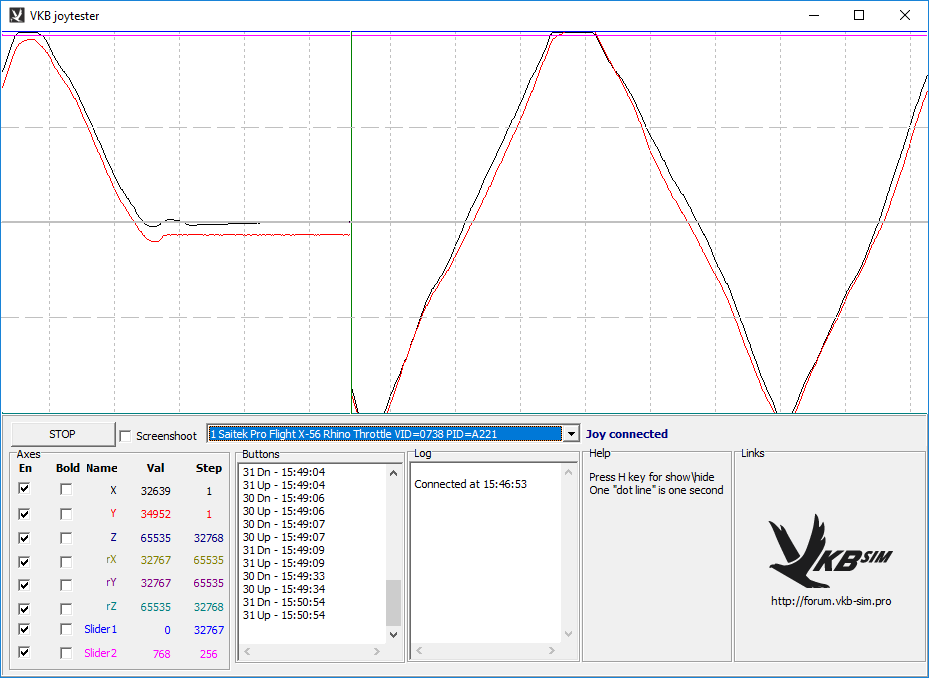Image resolution: width=929 pixels, height=678 pixels.
Task: Open the joystick device dropdown arrow
Action: click(571, 434)
